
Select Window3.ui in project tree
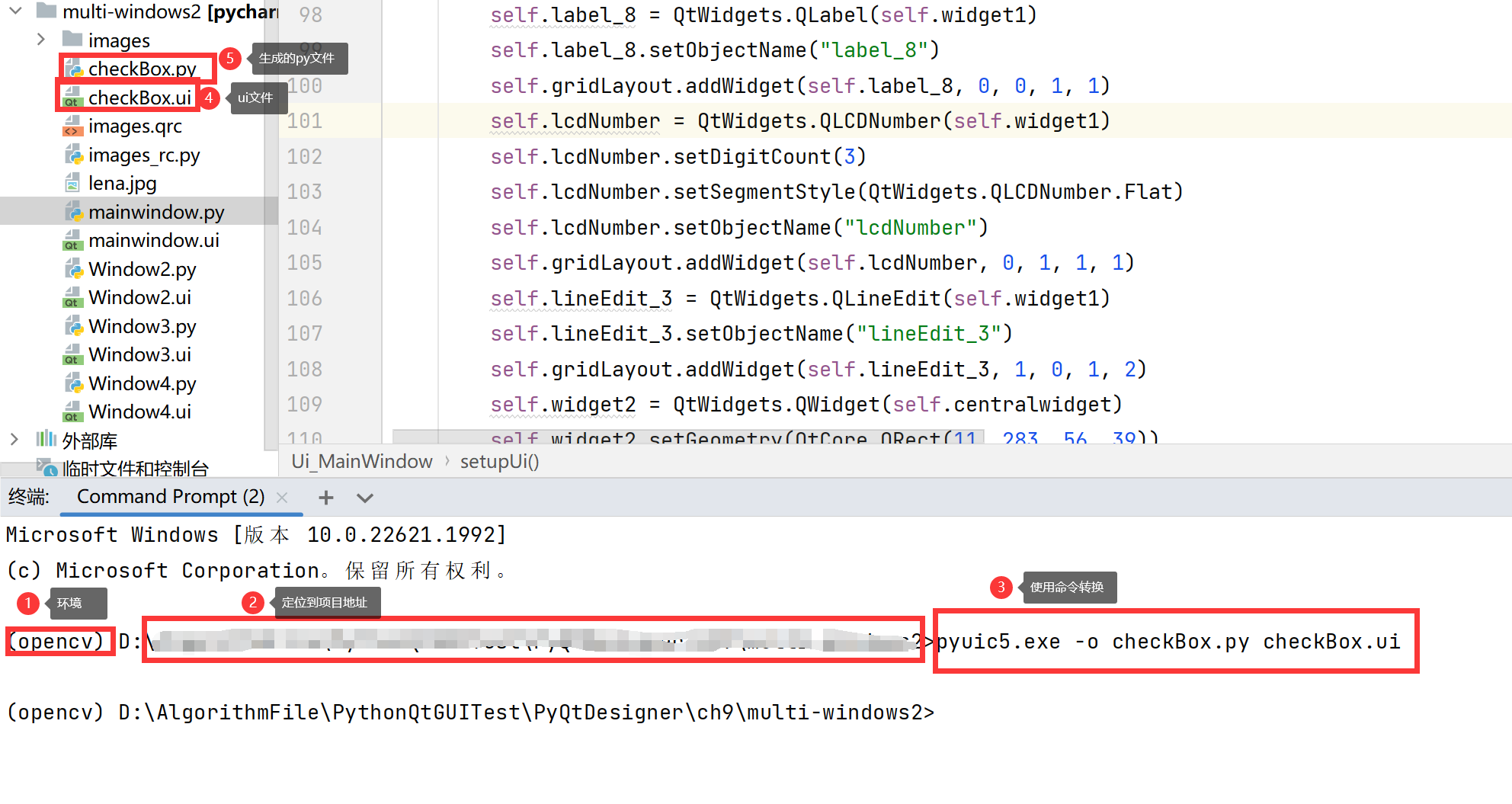pyautogui.click(x=139, y=354)
